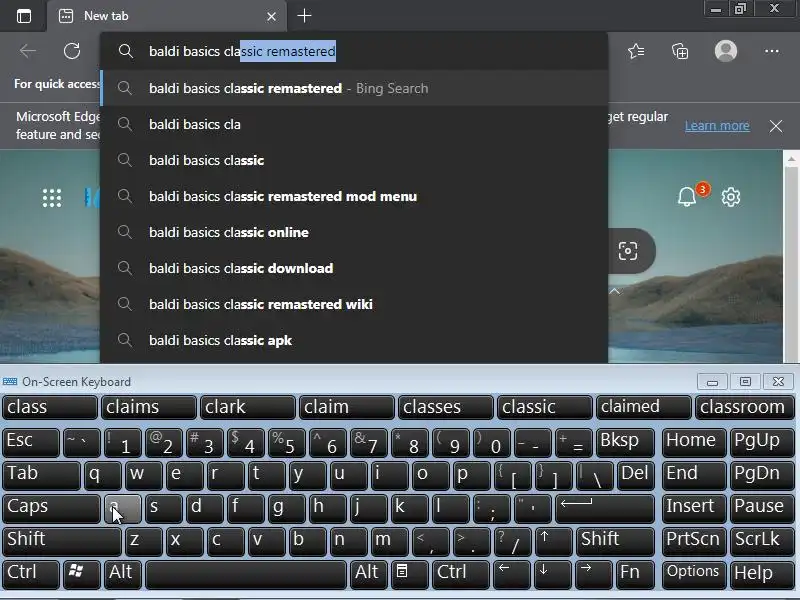This screenshot has width=800, height=600.
Task: Open the Favorites star icon
Action: (x=636, y=51)
